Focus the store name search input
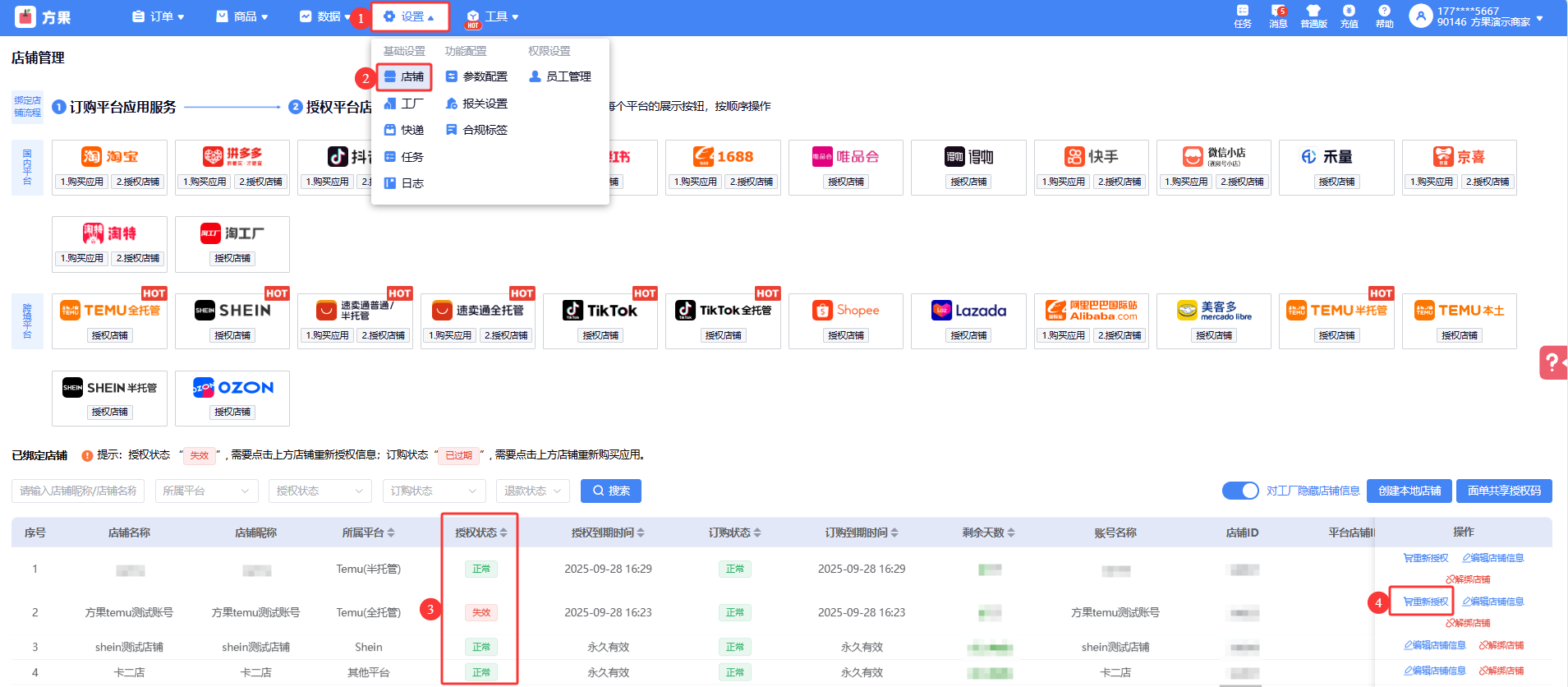Screen dimensions: 1568x687 pyautogui.click(x=78, y=491)
